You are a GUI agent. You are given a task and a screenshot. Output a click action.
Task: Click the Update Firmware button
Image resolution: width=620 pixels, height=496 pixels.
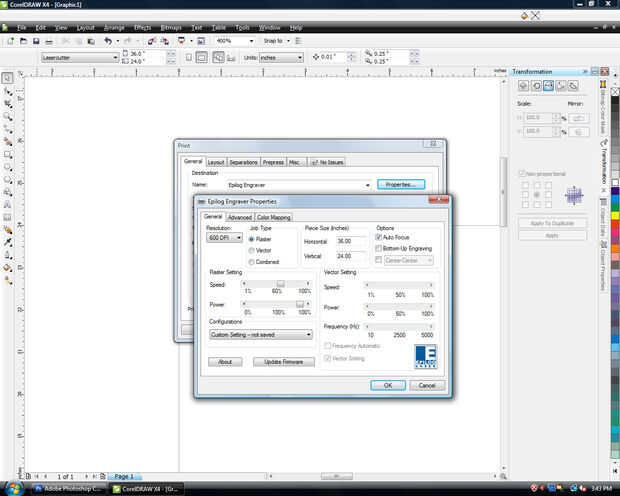click(x=284, y=362)
